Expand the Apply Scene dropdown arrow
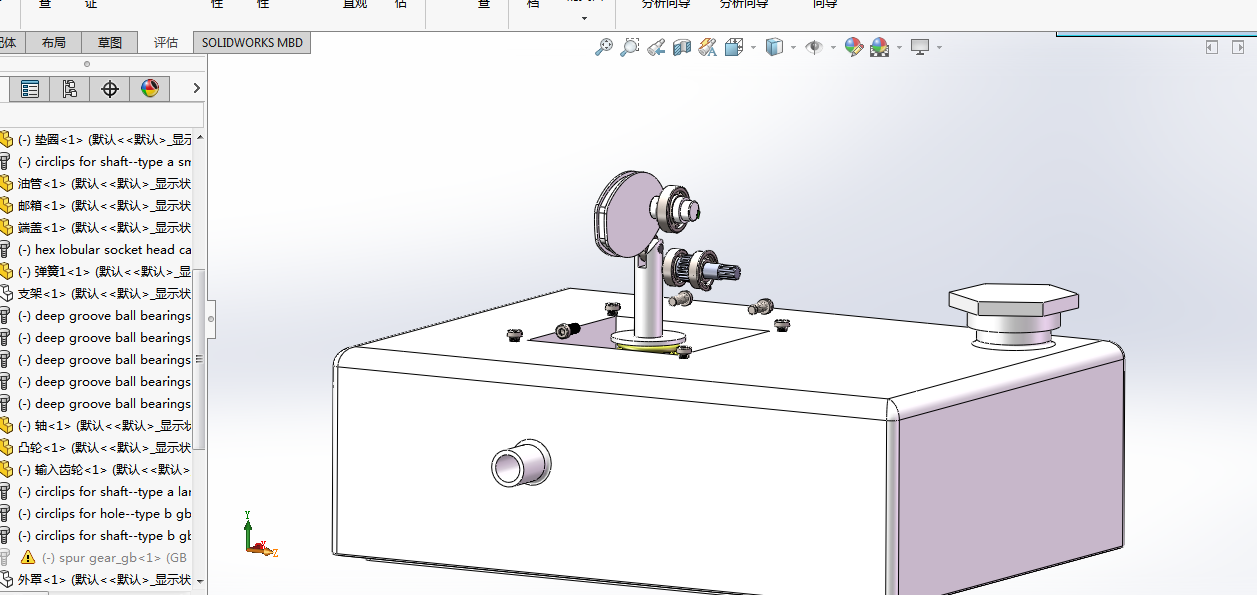 coord(899,47)
